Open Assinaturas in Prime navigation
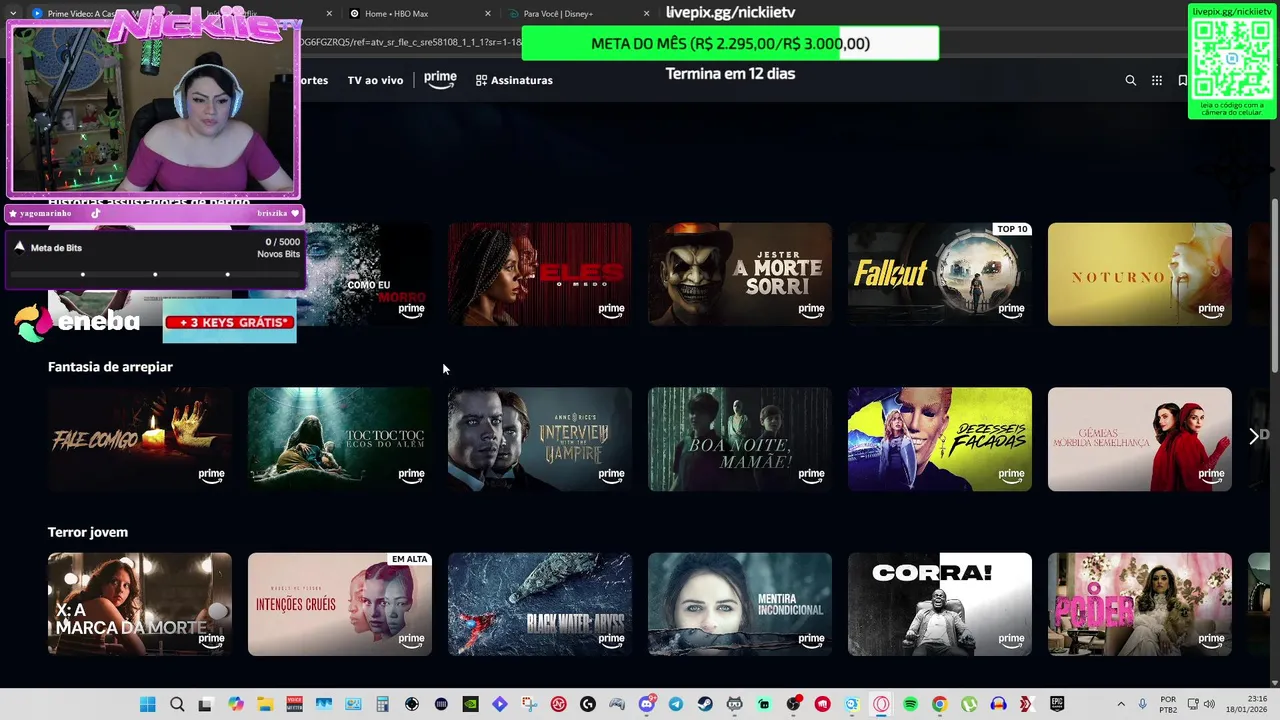Screen dimensions: 1280x720 514,80
